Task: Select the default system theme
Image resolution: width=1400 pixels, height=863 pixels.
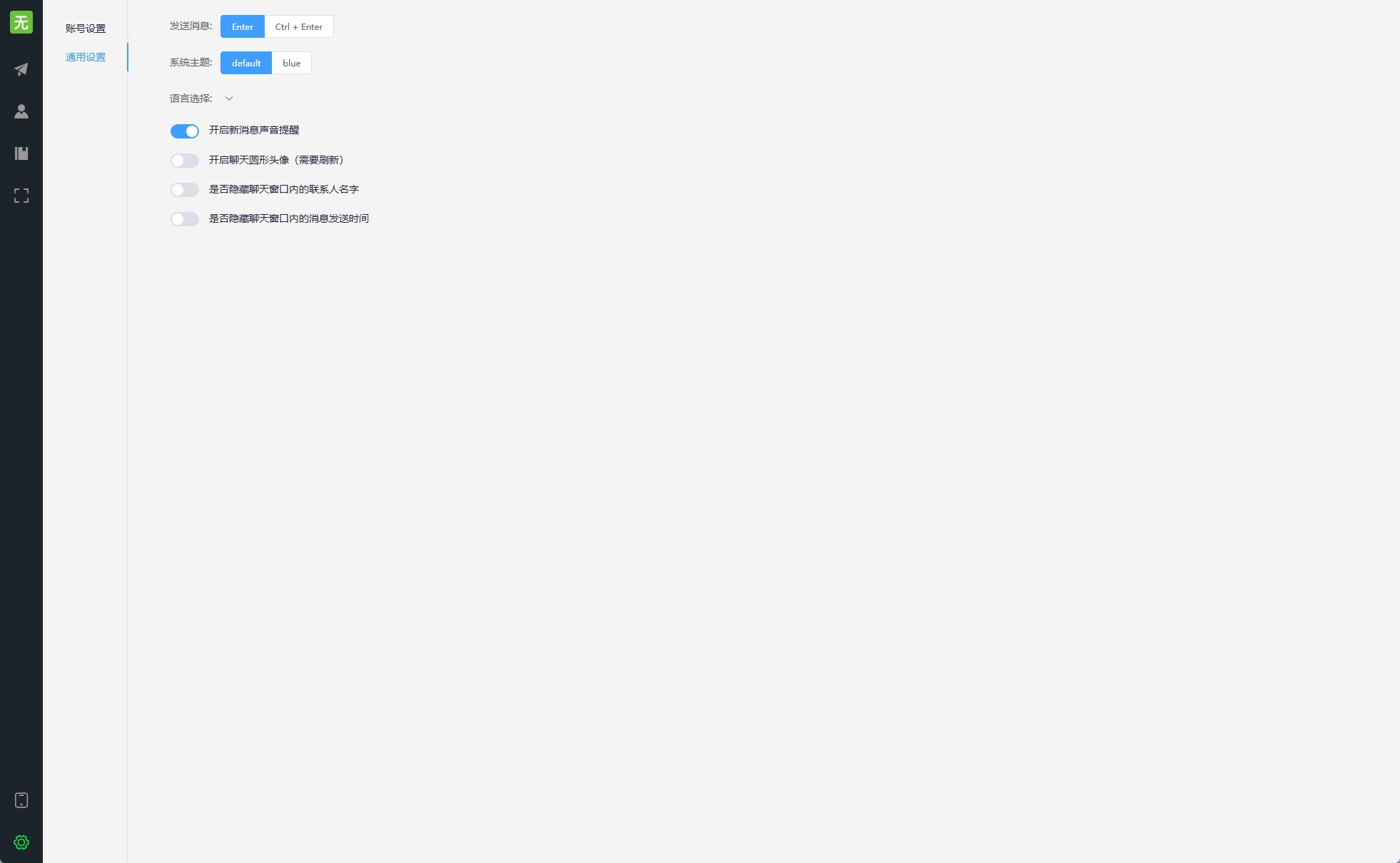Action: pyautogui.click(x=246, y=63)
